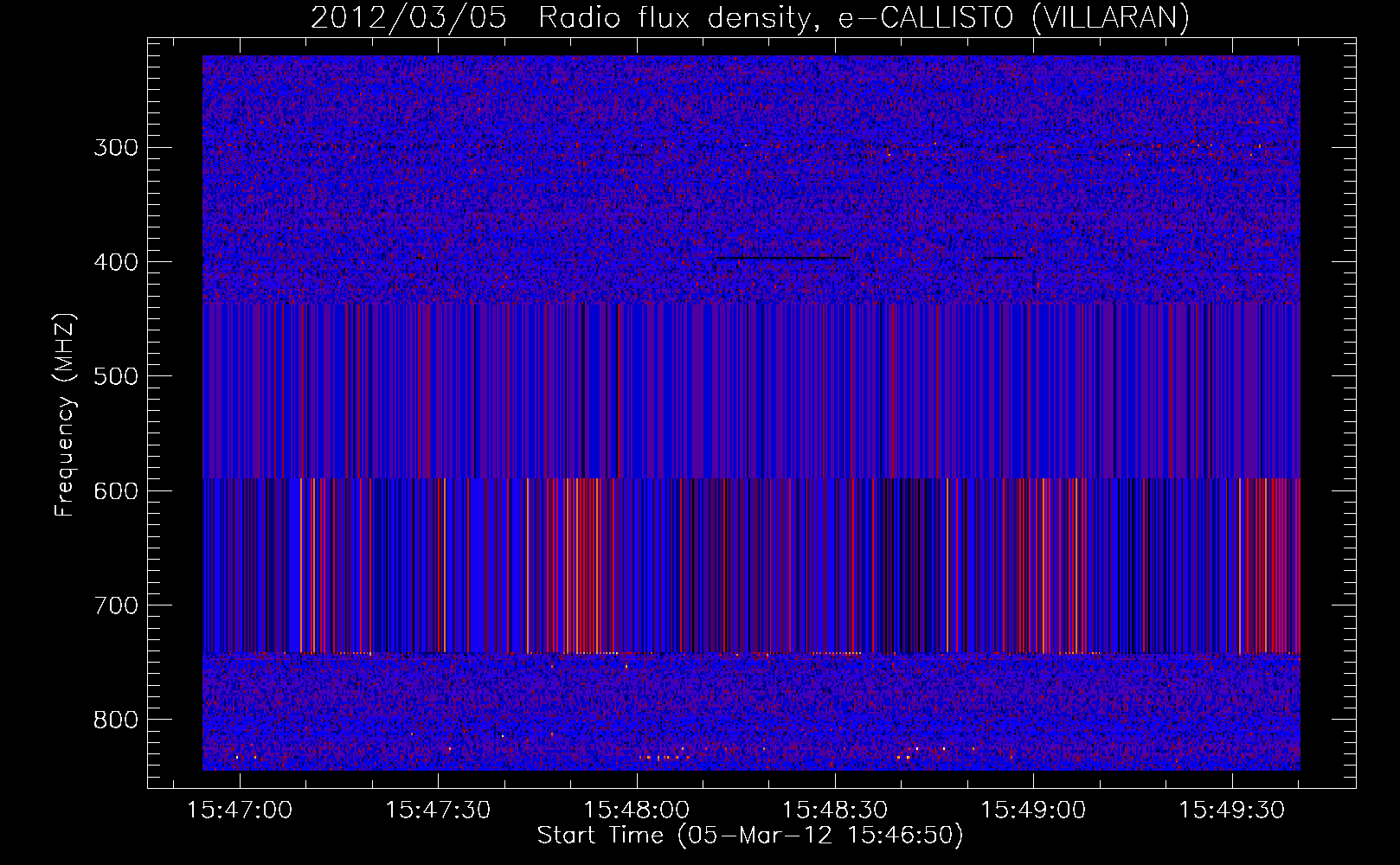Click the 15:47:30 time tick label
This screenshot has width=1400, height=865.
438,810
